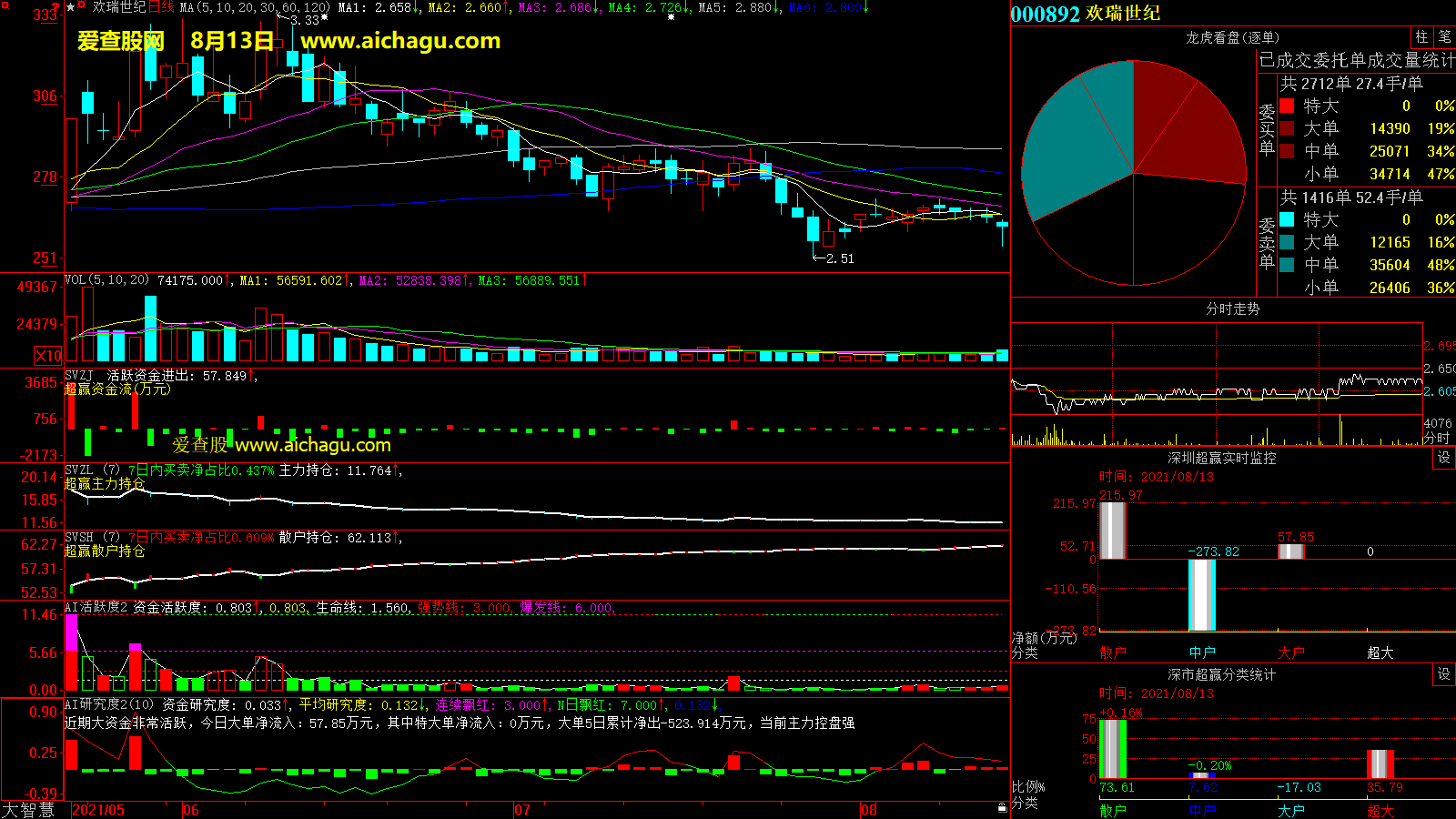Select the 龙虎看盘(逐单) panel title
The width and height of the screenshot is (1456, 819).
pyautogui.click(x=1232, y=37)
